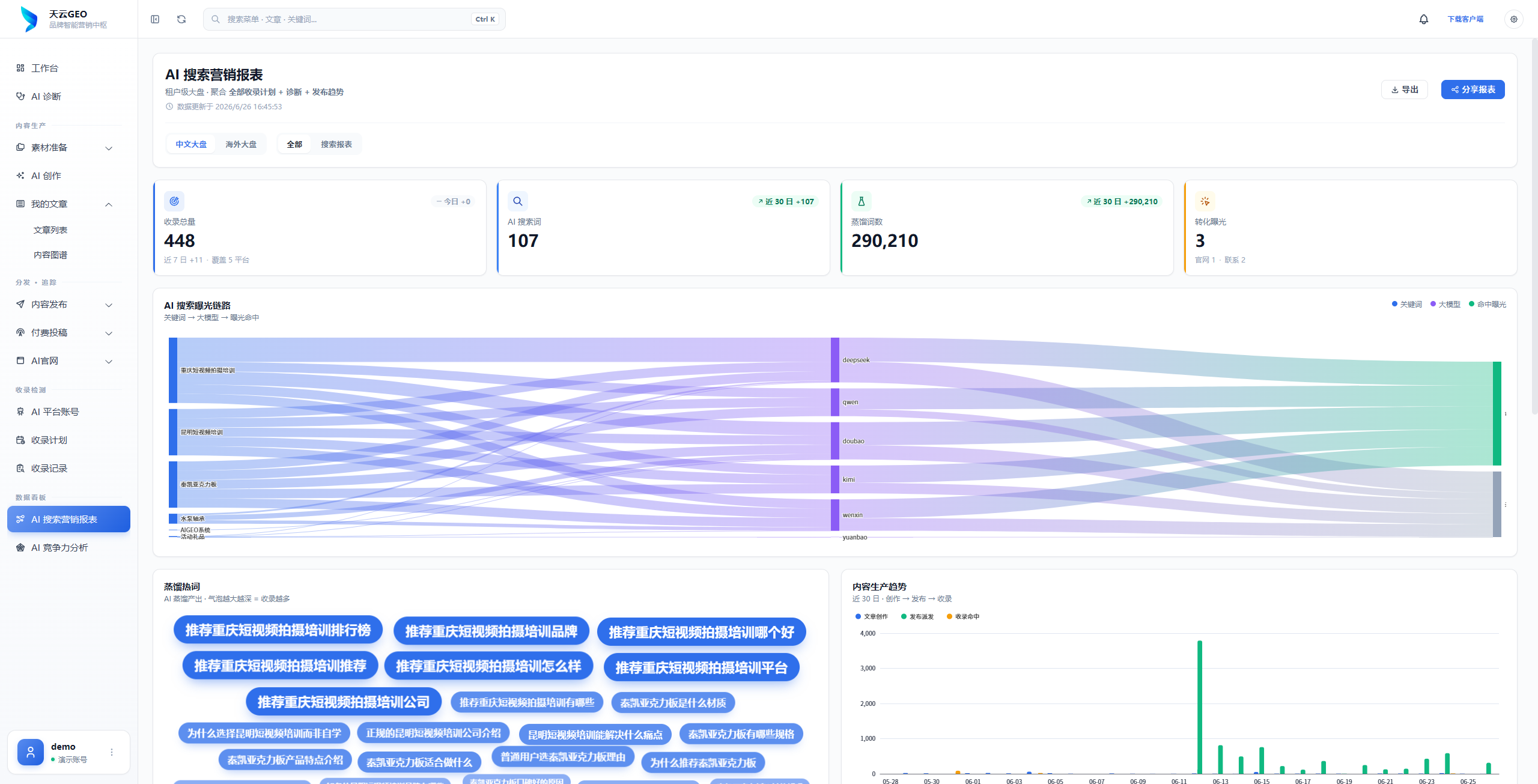The image size is (1538, 784).
Task: Open settings gear in top right
Action: 1514,19
